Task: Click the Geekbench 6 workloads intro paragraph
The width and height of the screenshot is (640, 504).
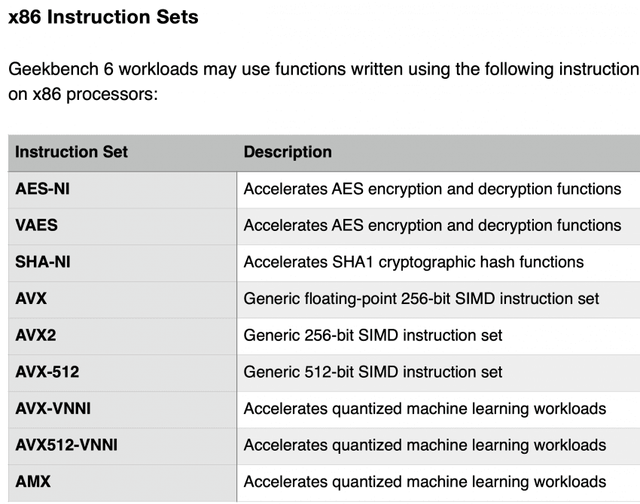Action: 322,82
